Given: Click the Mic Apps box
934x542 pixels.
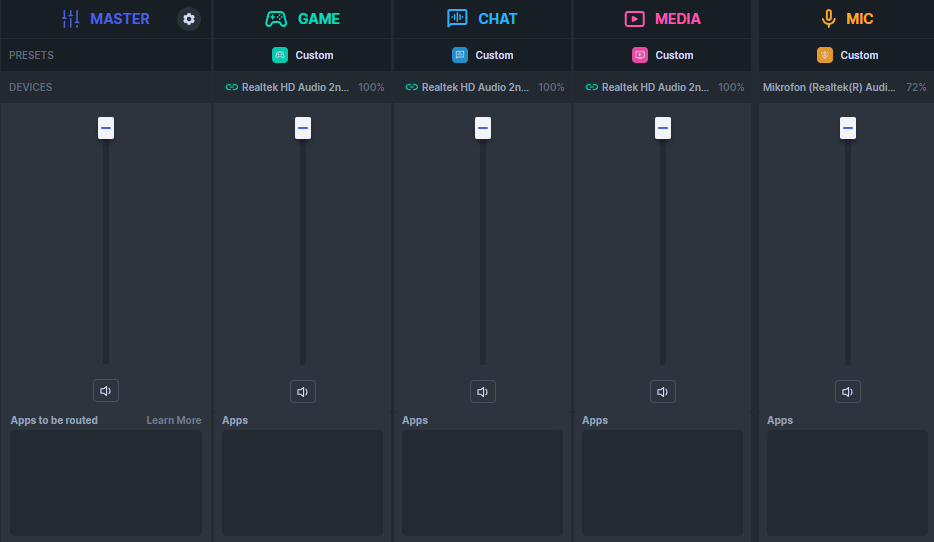Looking at the screenshot, I should [847, 483].
